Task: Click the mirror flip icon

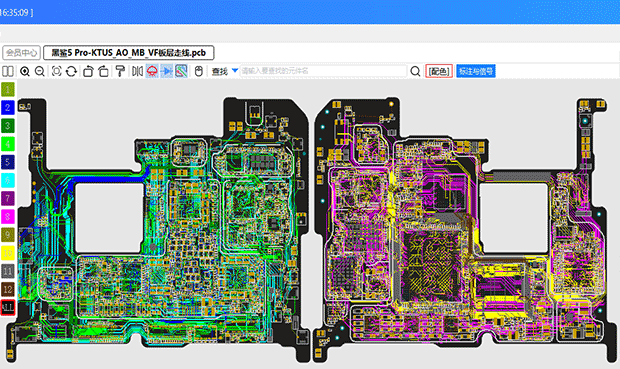Action: tap(137, 72)
